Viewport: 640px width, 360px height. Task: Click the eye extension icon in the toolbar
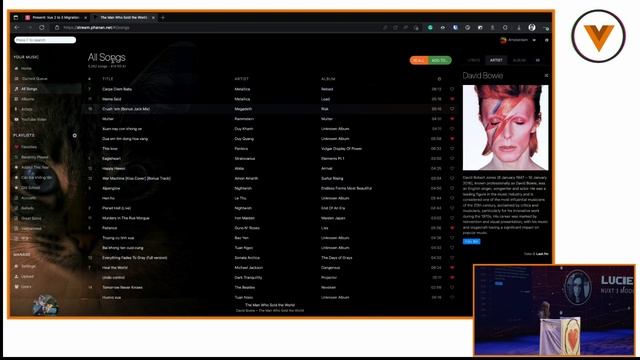coord(442,27)
